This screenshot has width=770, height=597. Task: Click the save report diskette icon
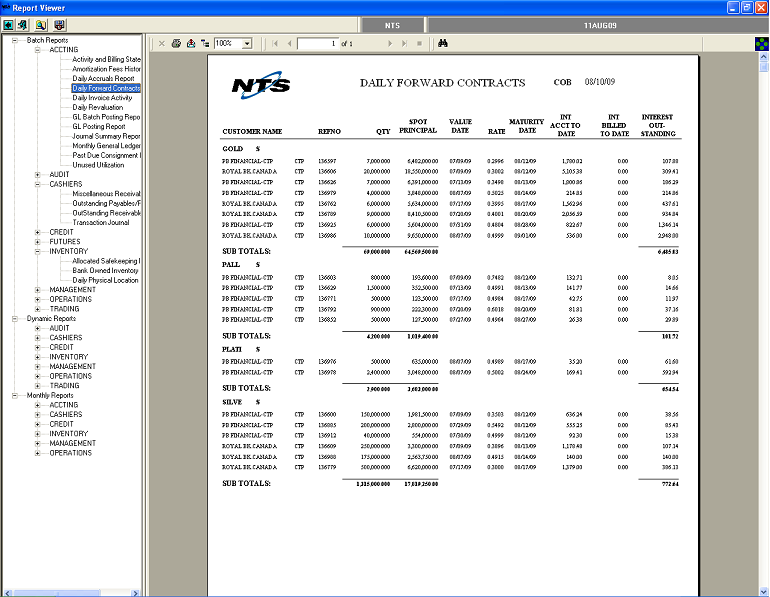[x=59, y=25]
